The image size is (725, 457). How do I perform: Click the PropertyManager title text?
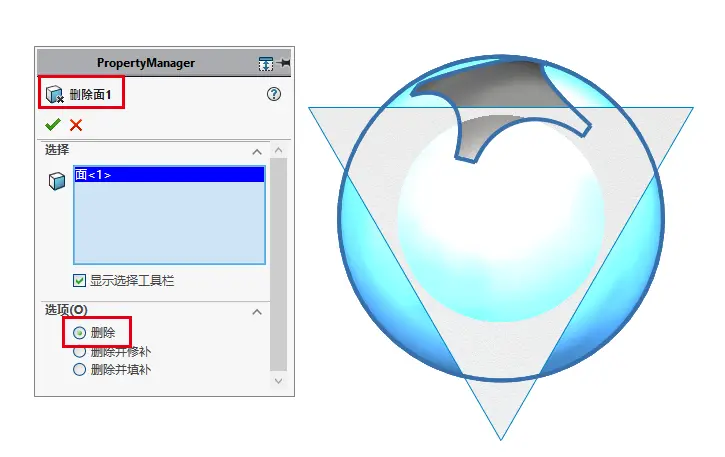tap(146, 63)
